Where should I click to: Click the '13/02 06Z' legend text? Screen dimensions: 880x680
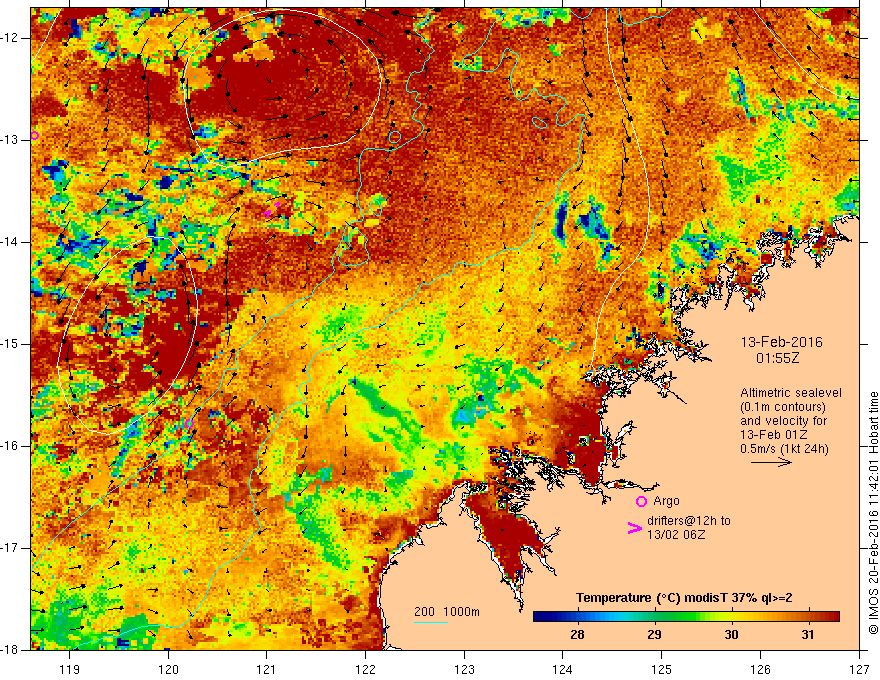[x=676, y=535]
